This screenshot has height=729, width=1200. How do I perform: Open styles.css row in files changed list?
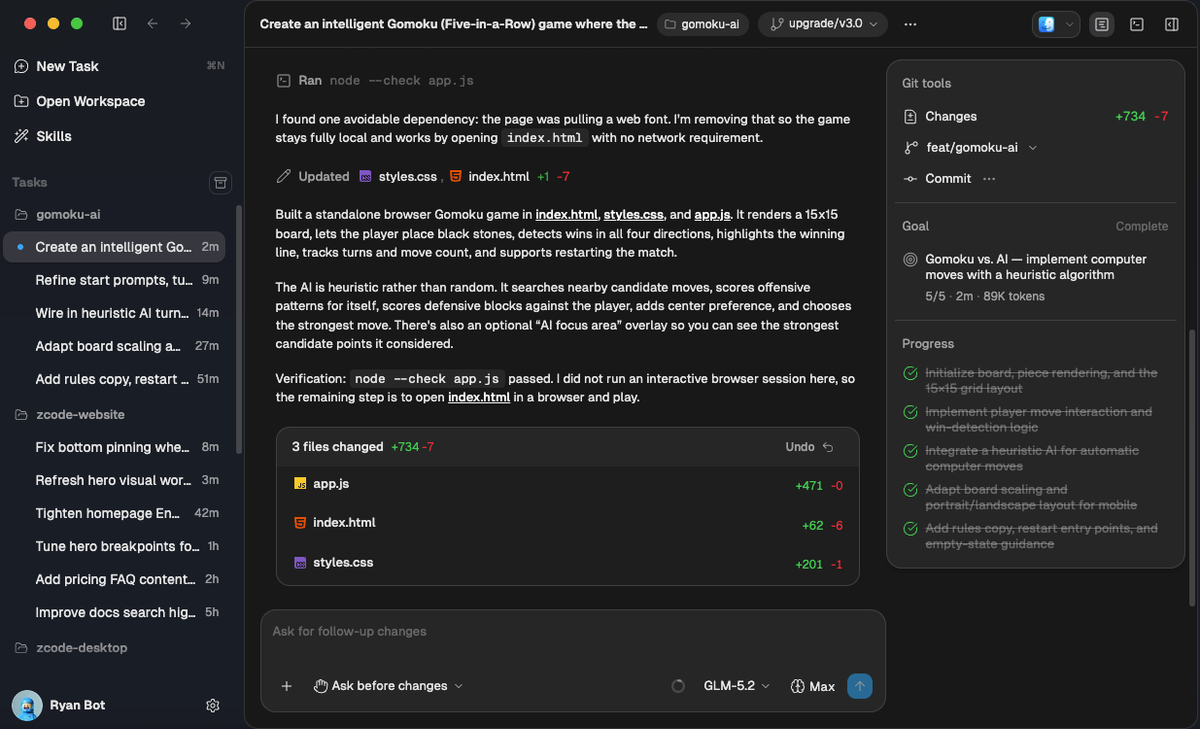[x=567, y=563]
